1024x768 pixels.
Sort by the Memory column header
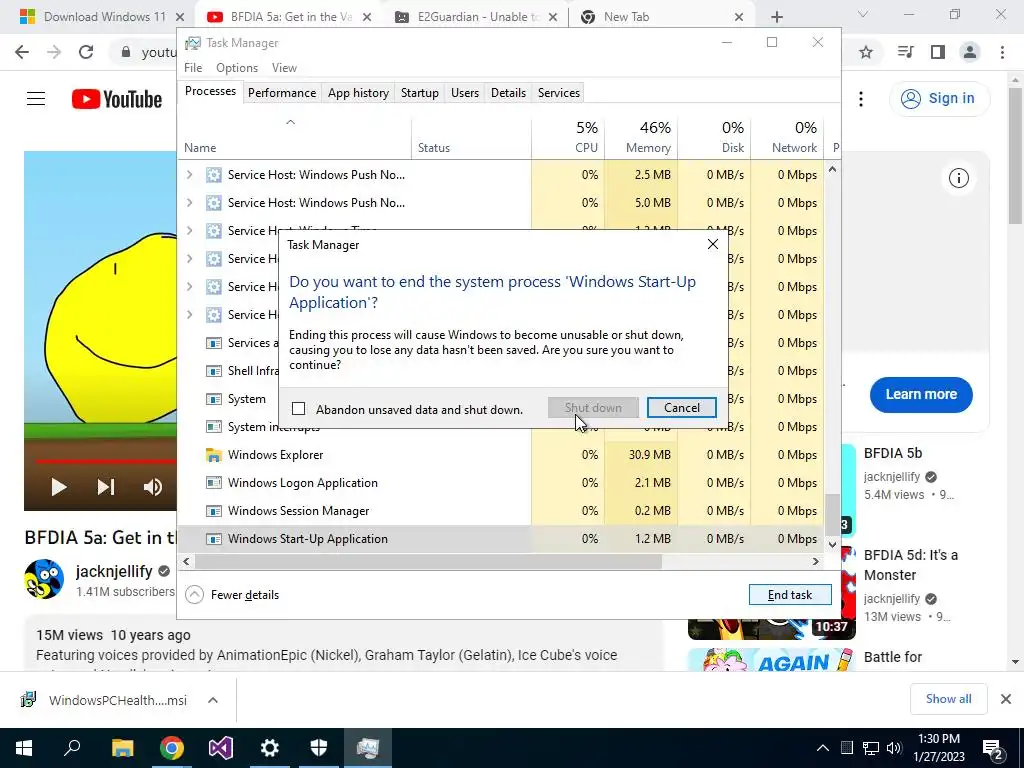click(x=641, y=138)
